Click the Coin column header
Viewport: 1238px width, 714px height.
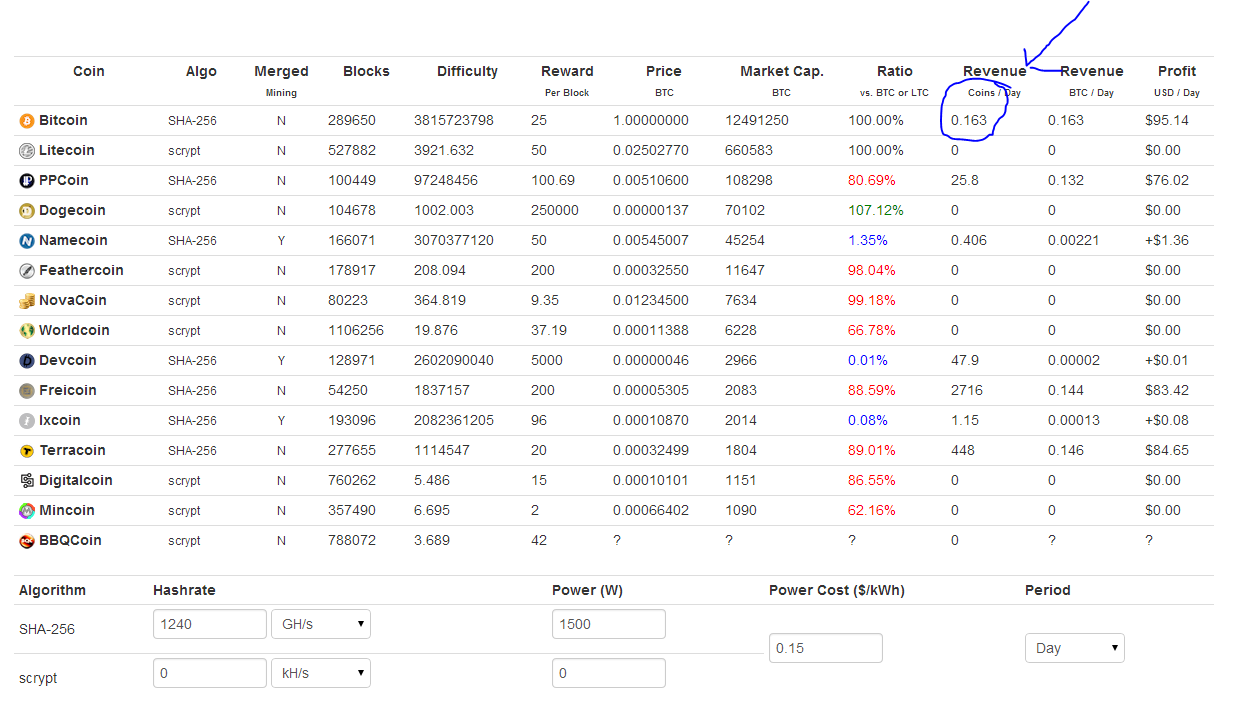pyautogui.click(x=89, y=71)
